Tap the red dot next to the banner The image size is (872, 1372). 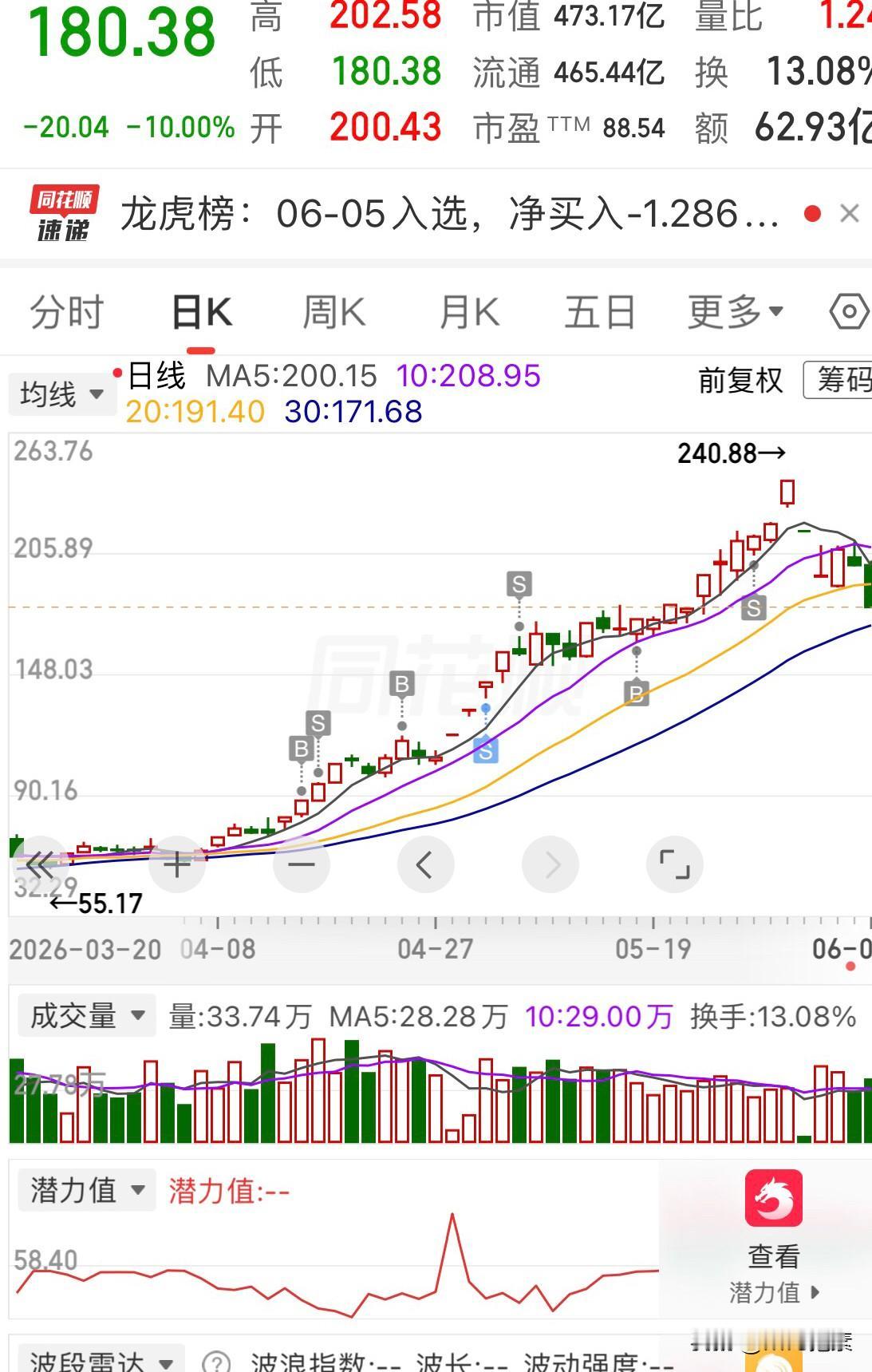pyautogui.click(x=813, y=213)
